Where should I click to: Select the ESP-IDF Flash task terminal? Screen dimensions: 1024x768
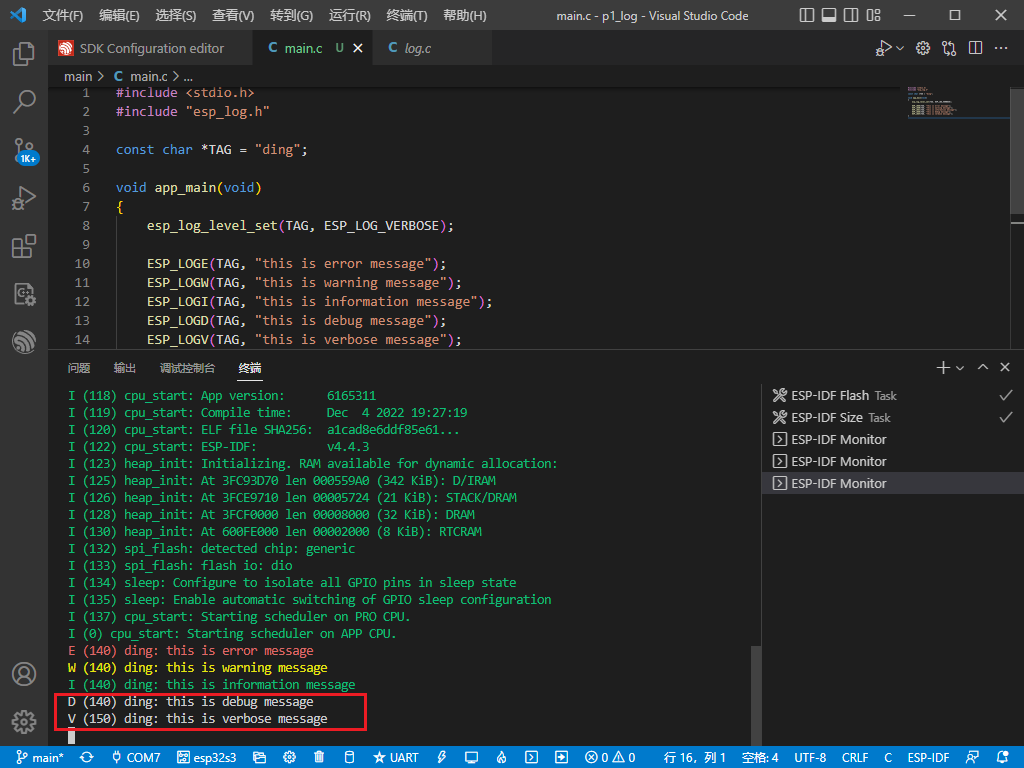tap(830, 396)
